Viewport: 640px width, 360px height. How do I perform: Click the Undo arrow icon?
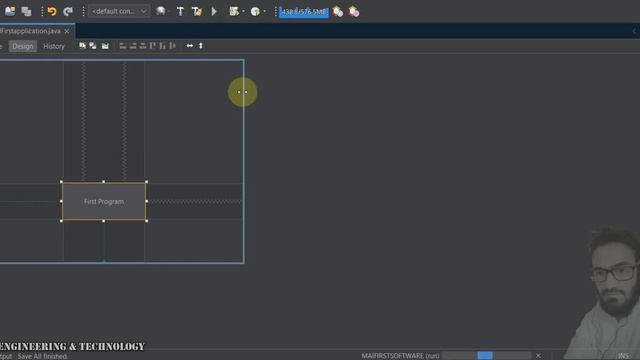pos(52,11)
